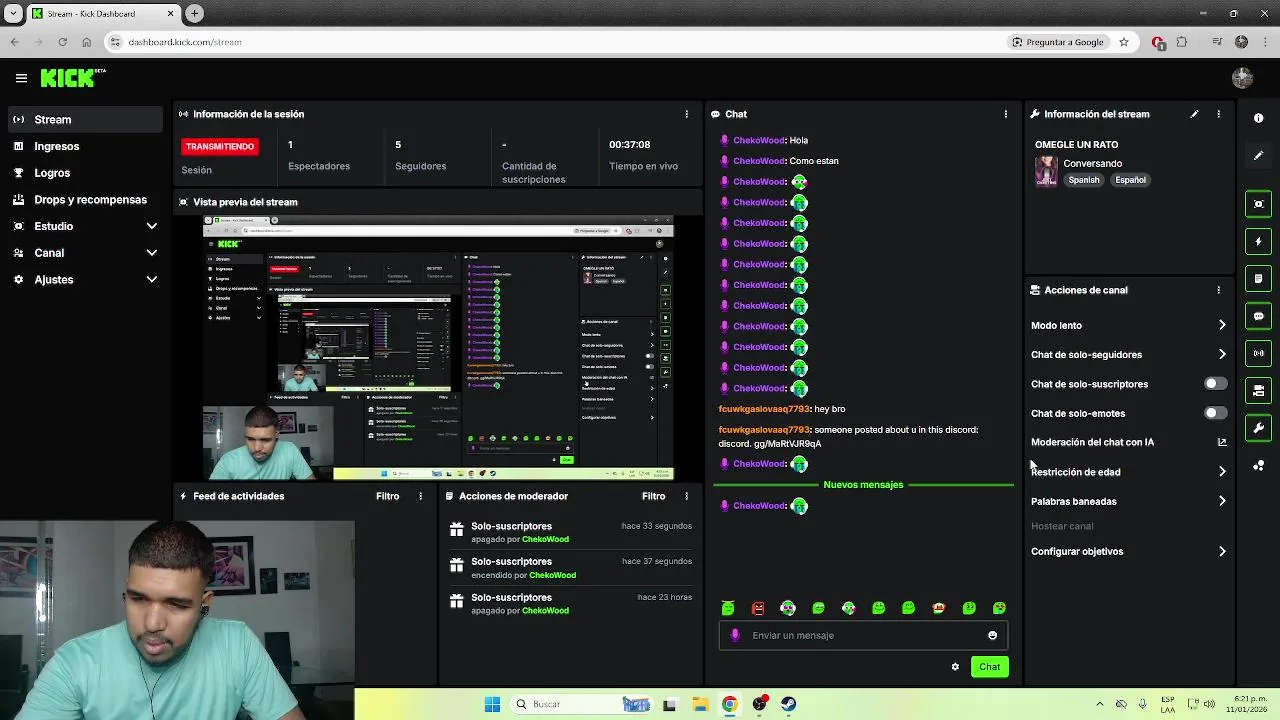1280x720 pixels.
Task: Click the stream preview video
Action: click(438, 348)
